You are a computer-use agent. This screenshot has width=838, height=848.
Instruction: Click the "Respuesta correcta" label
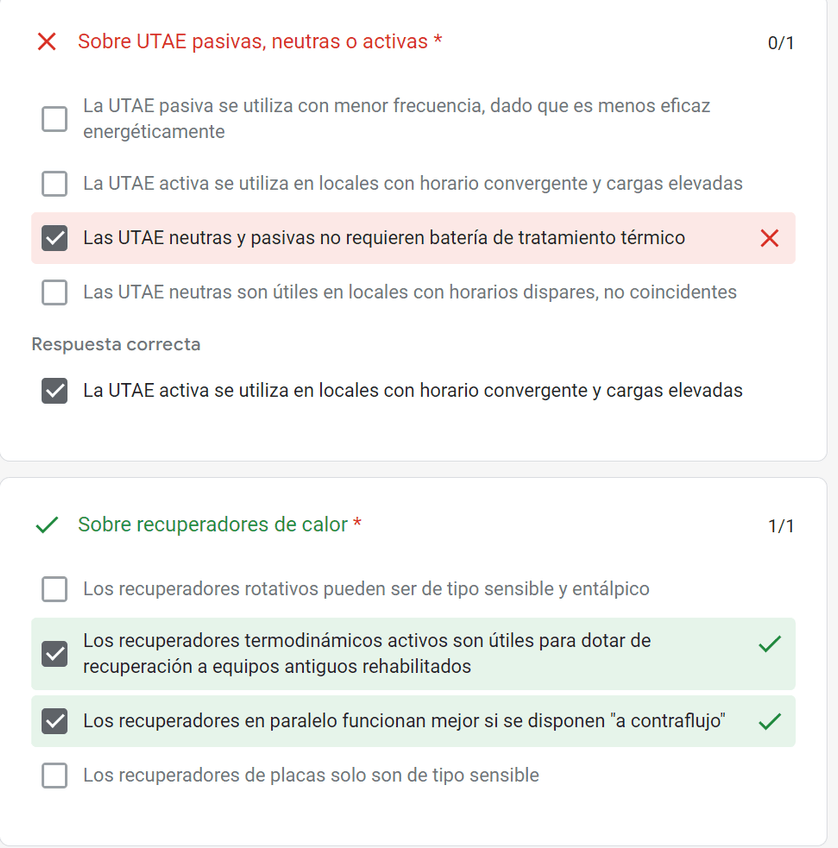[116, 344]
